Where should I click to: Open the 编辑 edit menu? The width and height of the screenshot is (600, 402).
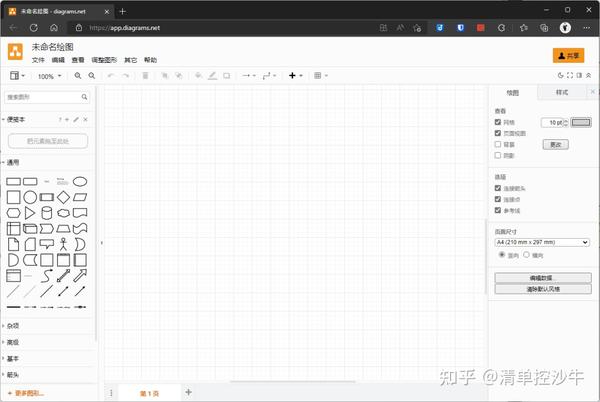(58, 60)
